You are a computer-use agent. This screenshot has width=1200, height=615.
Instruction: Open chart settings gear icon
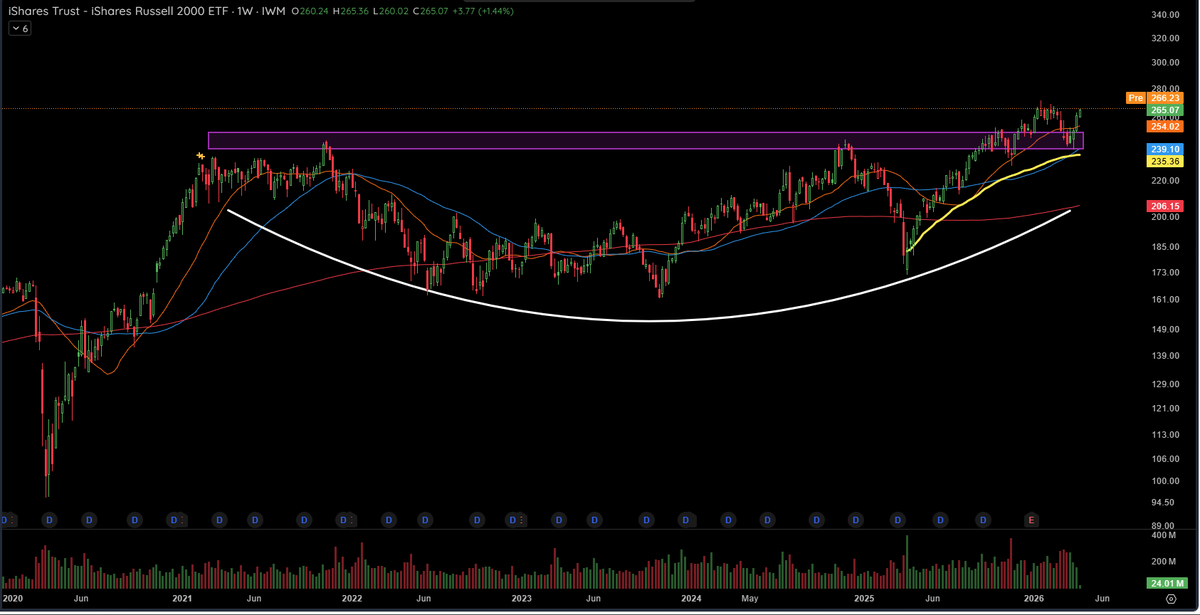(x=1169, y=597)
